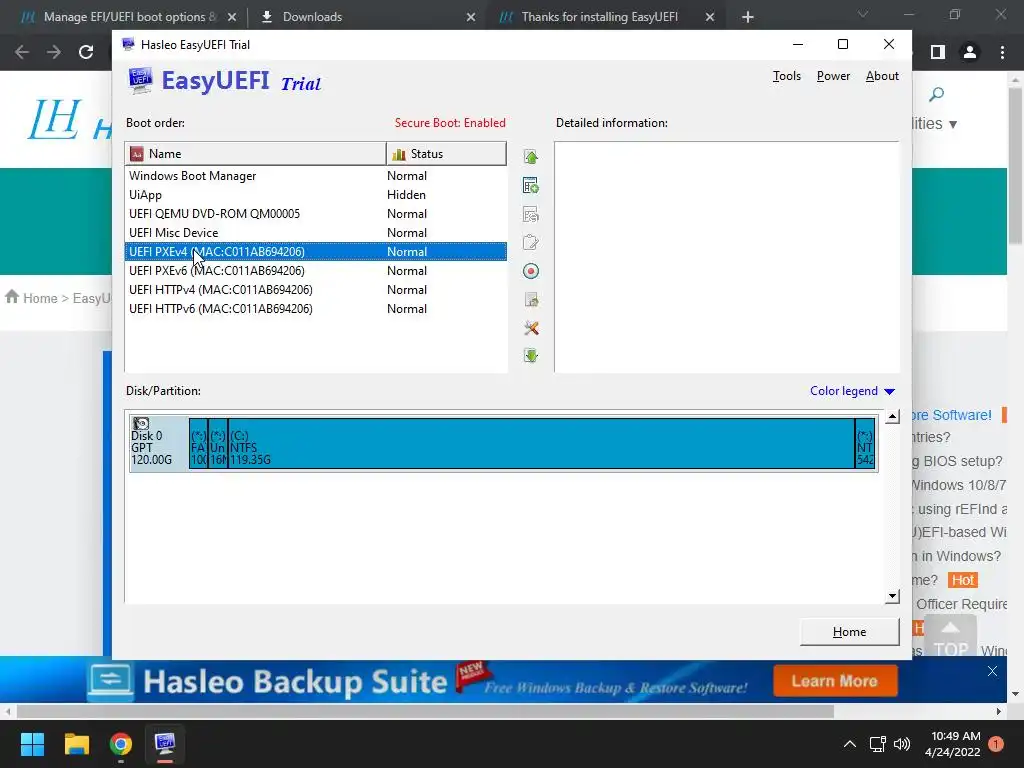
Task: Select UEFI PXEv6 boot entry
Action: pos(315,270)
